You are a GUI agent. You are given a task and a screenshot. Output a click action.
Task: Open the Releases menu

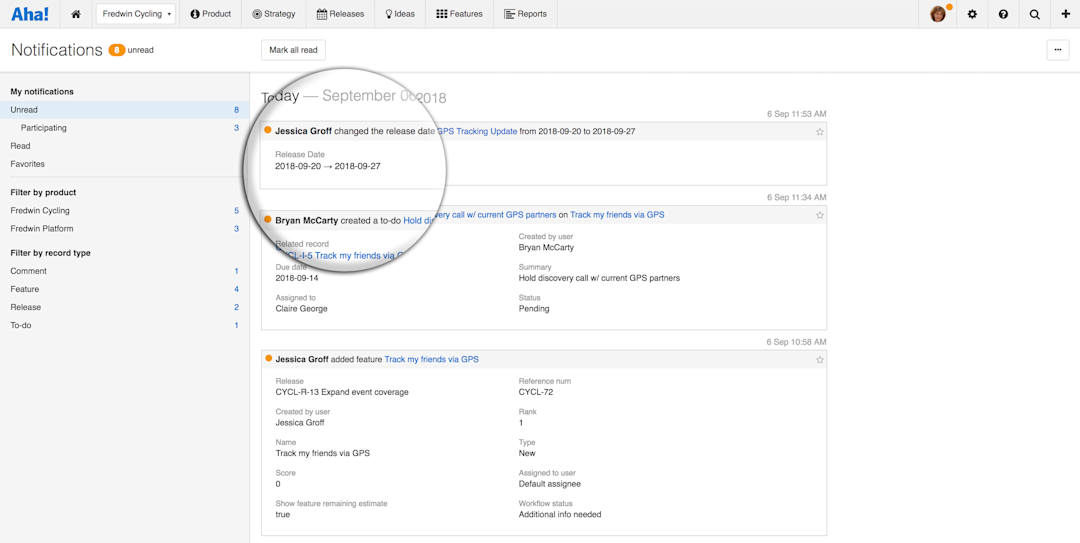[340, 14]
